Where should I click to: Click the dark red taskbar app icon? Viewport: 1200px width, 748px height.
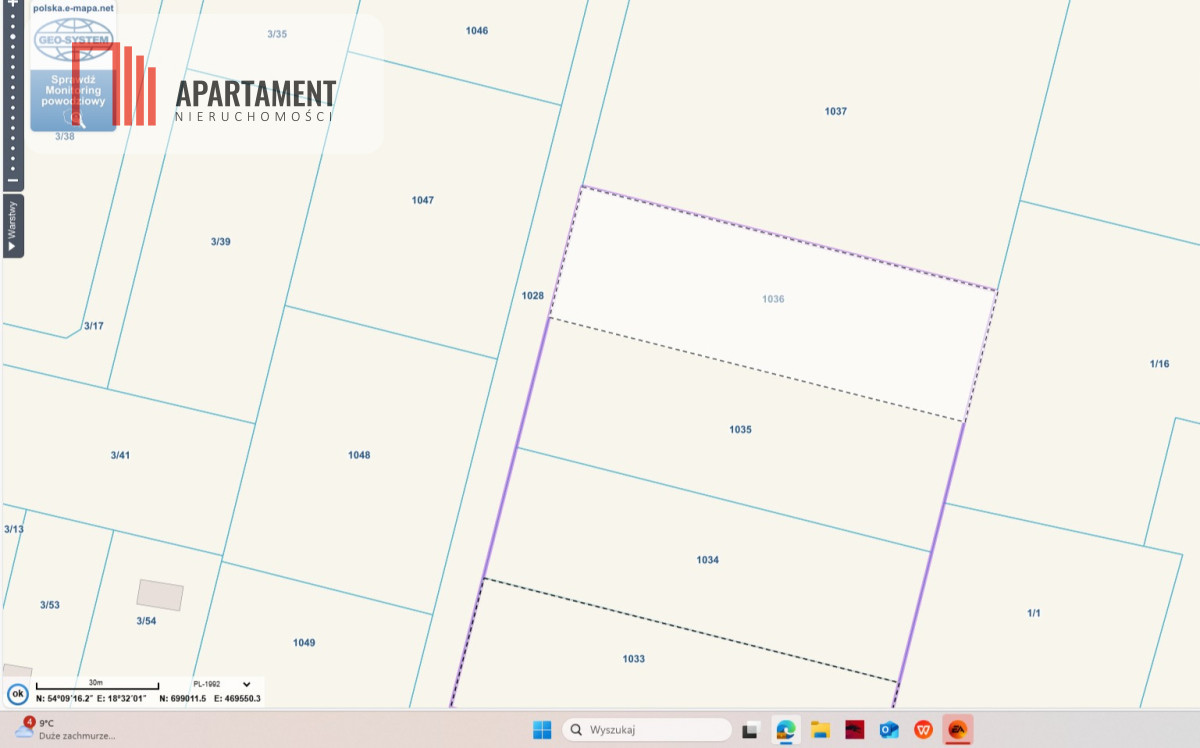pyautogui.click(x=855, y=730)
